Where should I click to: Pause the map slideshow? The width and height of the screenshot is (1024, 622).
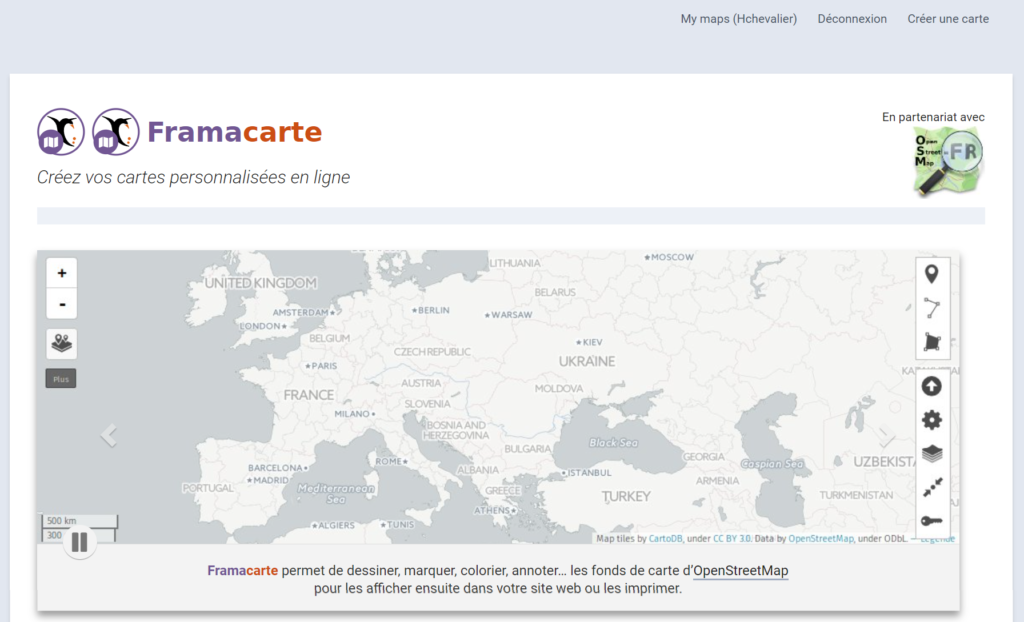click(x=80, y=542)
